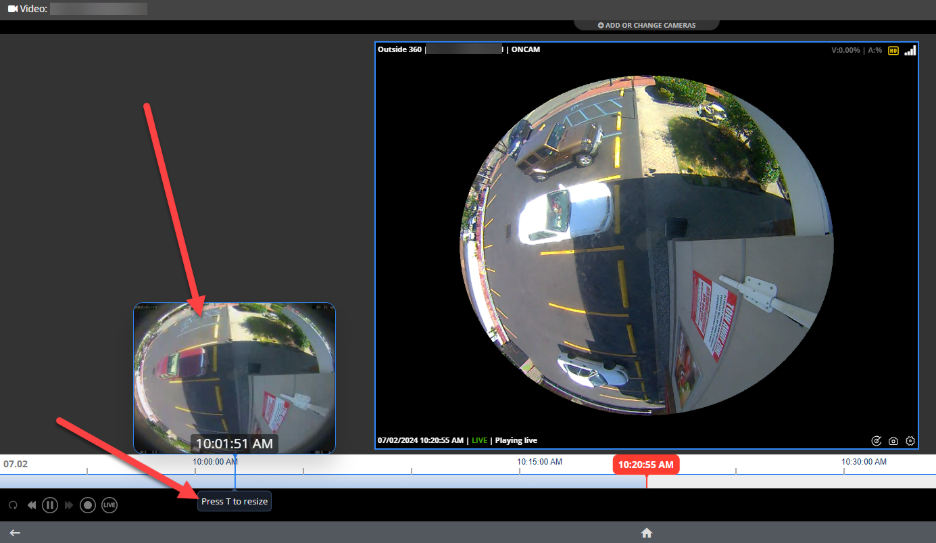
Task: Go to the home screen
Action: [647, 533]
